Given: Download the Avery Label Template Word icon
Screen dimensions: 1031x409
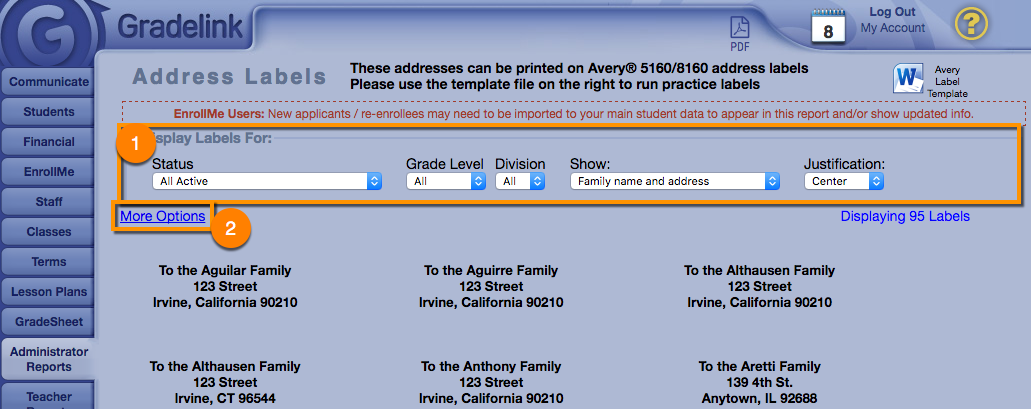Looking at the screenshot, I should [x=909, y=77].
